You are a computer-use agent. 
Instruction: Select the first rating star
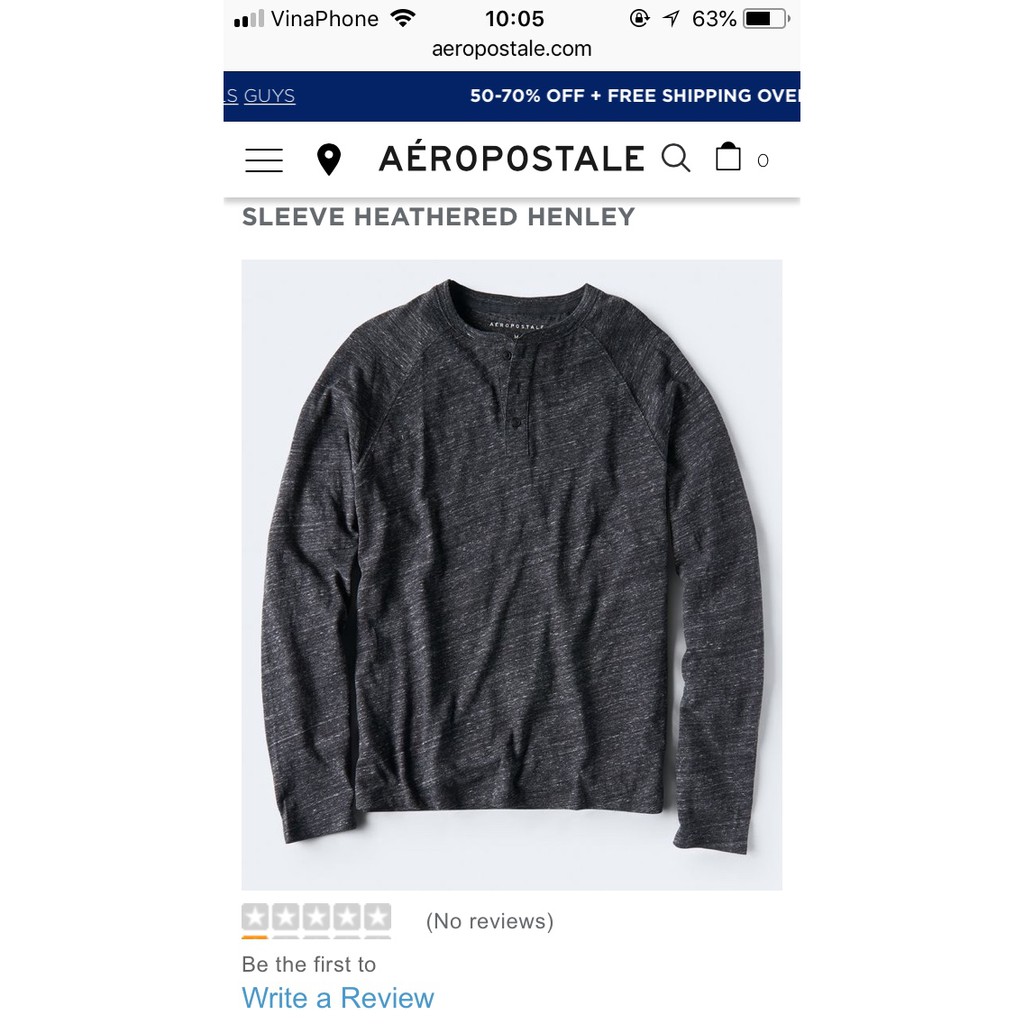point(255,918)
